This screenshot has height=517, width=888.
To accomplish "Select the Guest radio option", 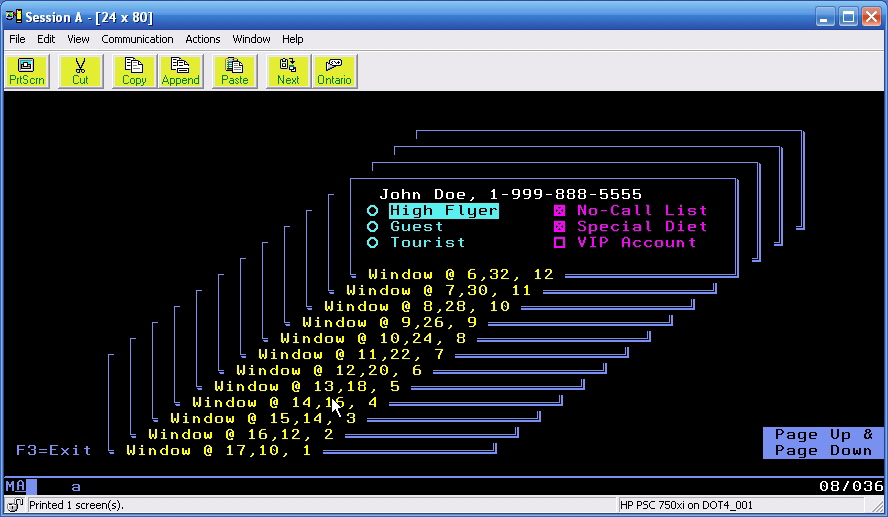I will [x=372, y=227].
